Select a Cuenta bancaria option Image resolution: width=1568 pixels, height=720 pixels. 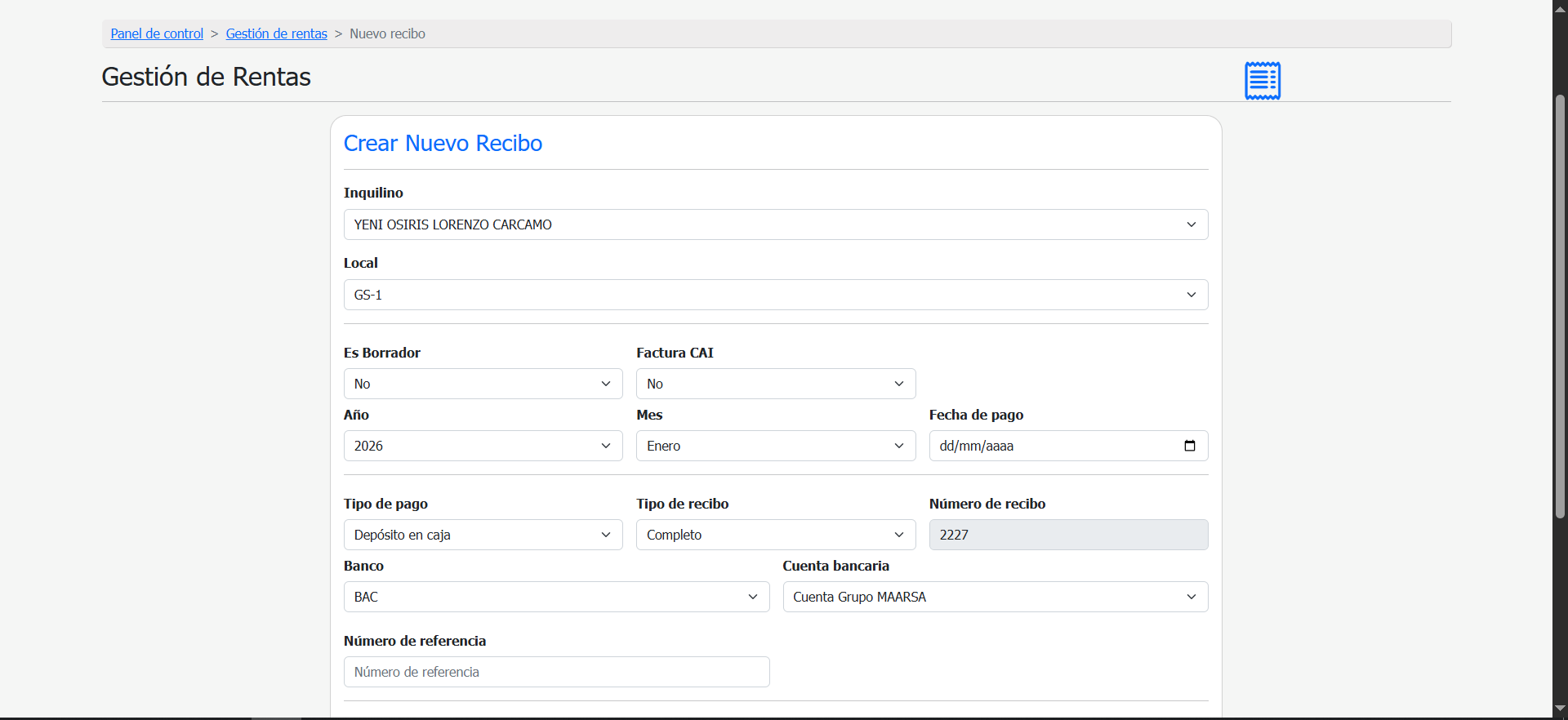[995, 597]
